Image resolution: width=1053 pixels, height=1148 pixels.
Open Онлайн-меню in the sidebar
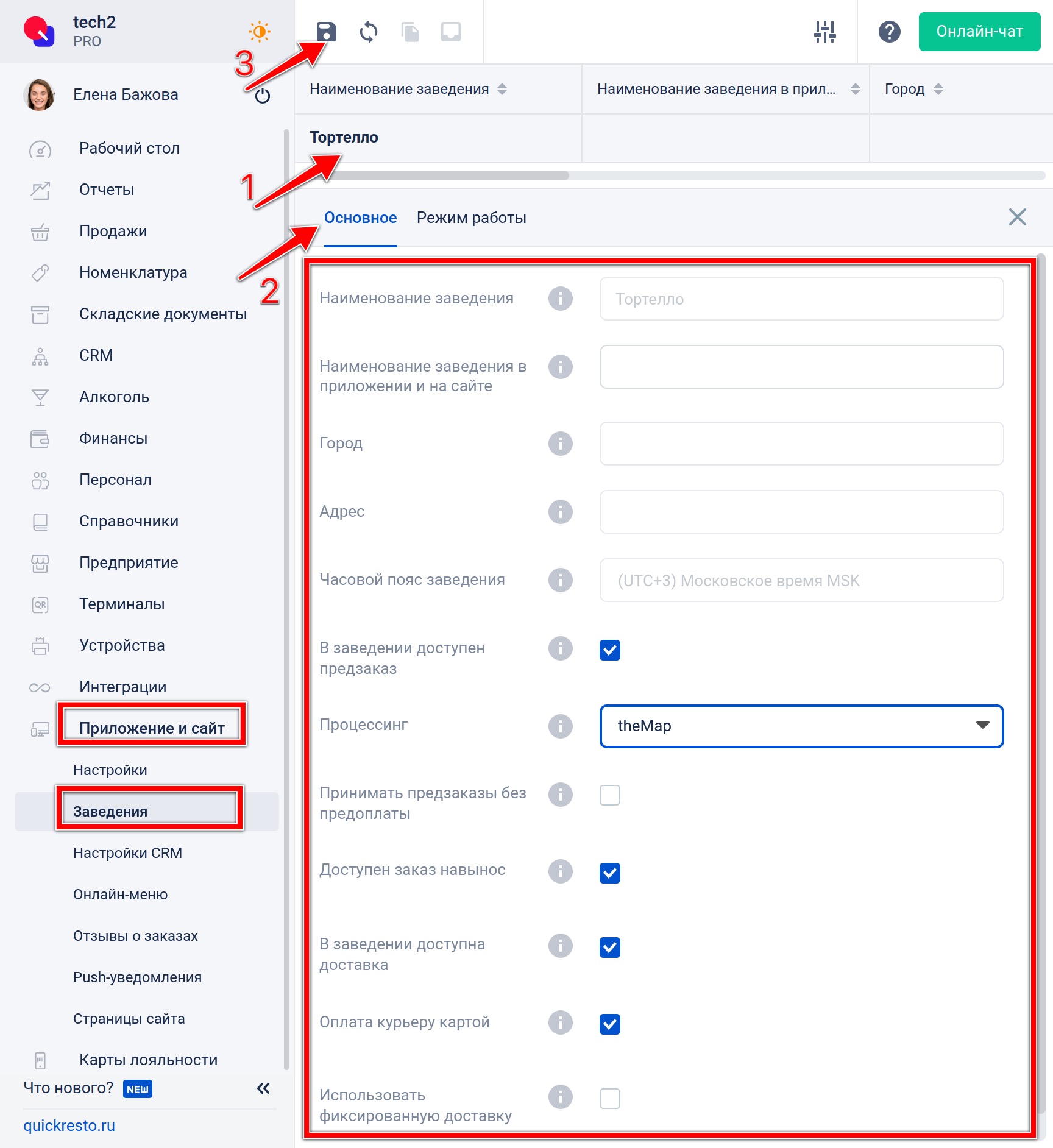[x=121, y=895]
